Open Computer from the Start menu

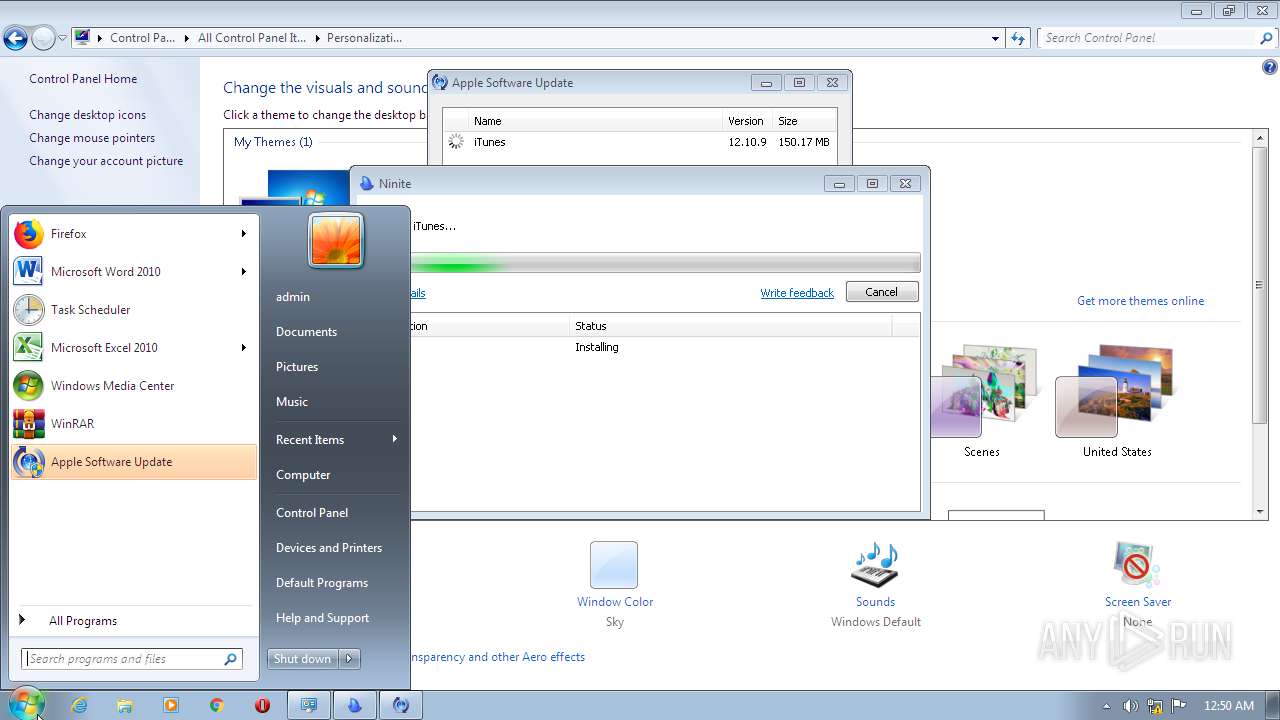(x=303, y=475)
